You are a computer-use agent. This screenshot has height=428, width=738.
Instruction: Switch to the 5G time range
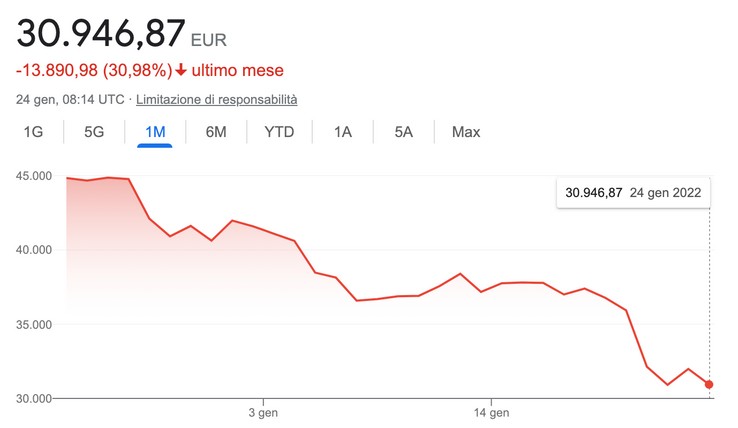(94, 132)
